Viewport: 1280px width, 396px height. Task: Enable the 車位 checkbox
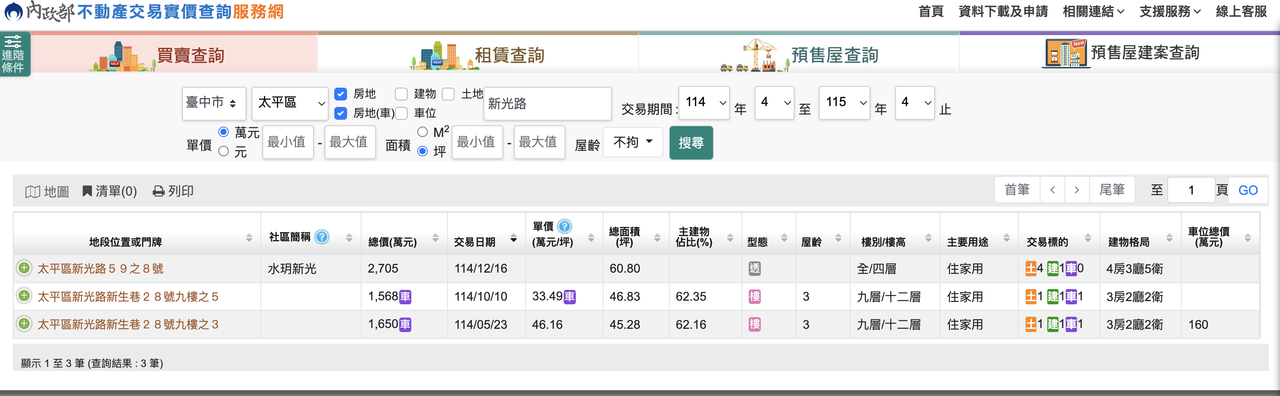pyautogui.click(x=401, y=114)
